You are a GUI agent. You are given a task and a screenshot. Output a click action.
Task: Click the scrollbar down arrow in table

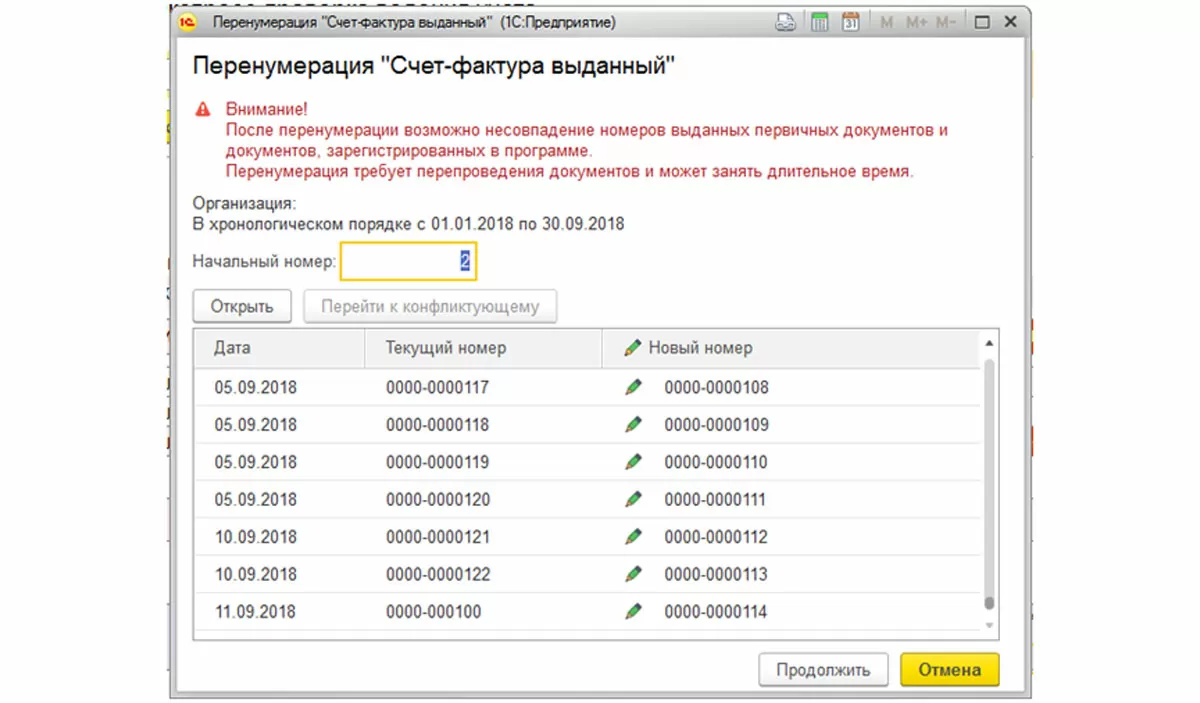[x=990, y=625]
